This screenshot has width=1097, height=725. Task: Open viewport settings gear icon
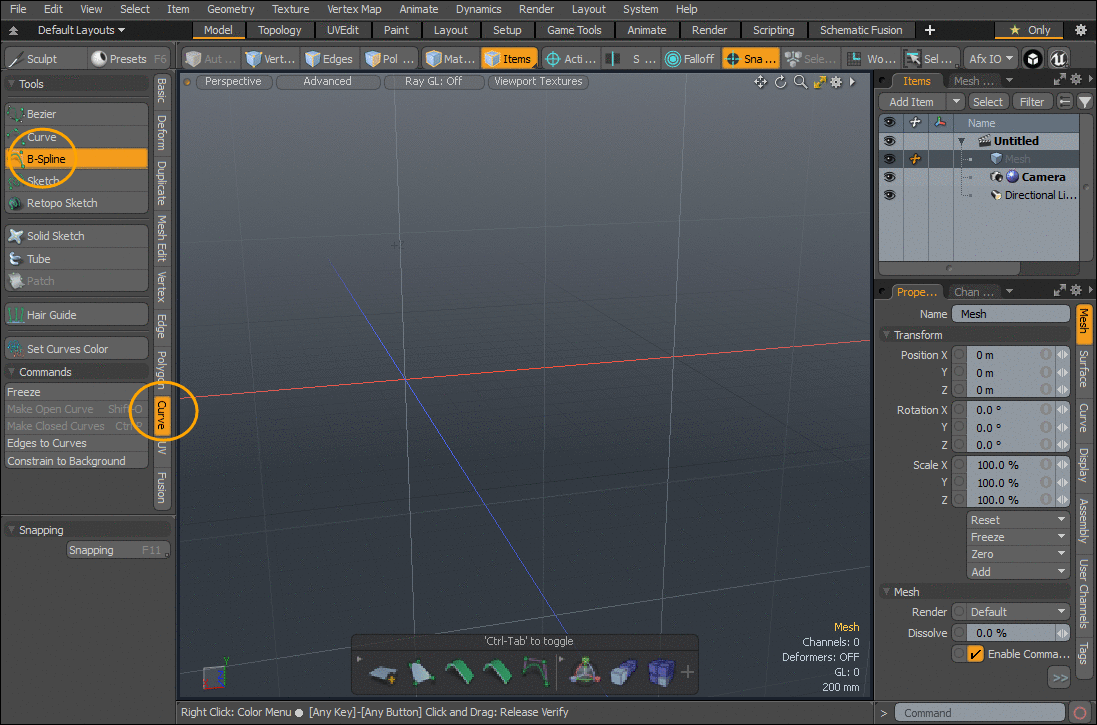click(x=836, y=82)
